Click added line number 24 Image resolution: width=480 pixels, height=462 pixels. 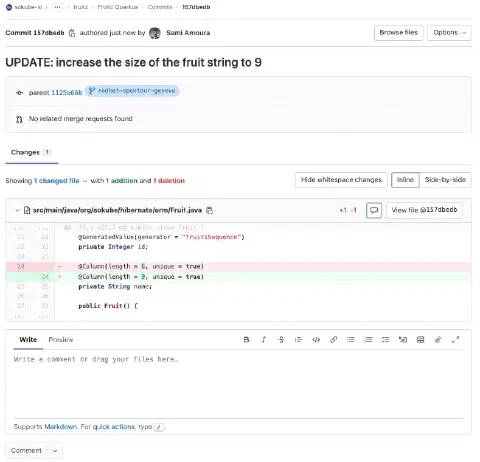coord(45,277)
